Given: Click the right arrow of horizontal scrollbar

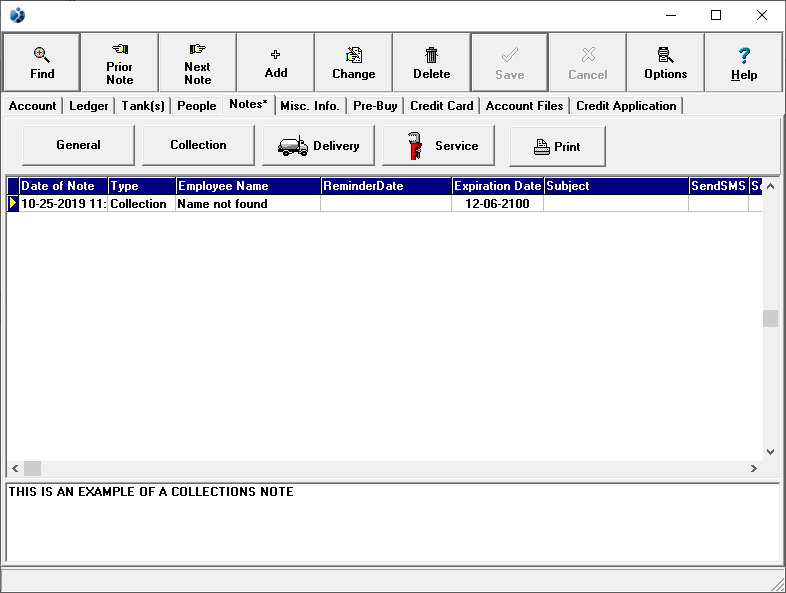Looking at the screenshot, I should click(753, 469).
